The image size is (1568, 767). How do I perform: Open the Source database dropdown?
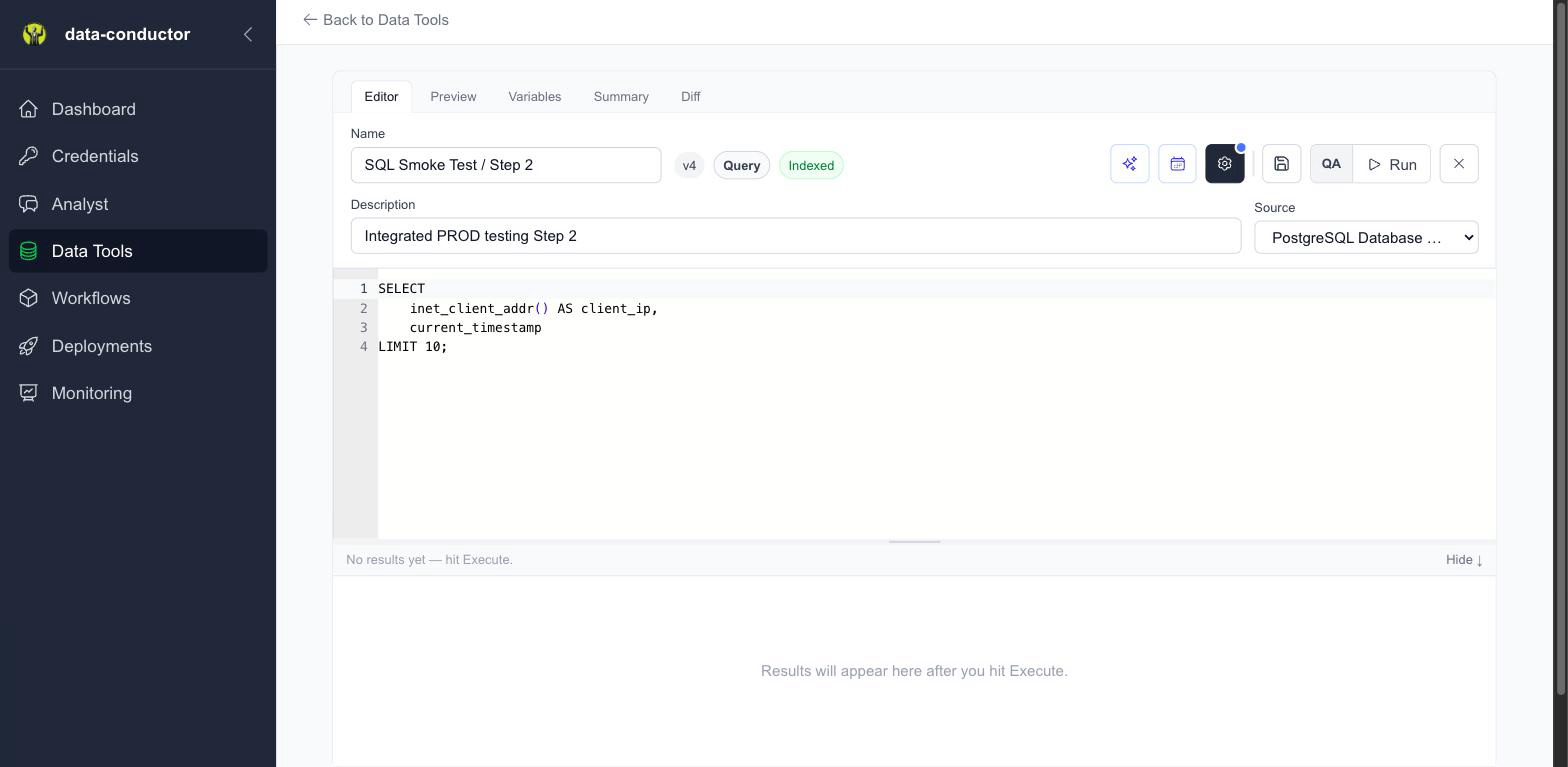pyautogui.click(x=1366, y=238)
